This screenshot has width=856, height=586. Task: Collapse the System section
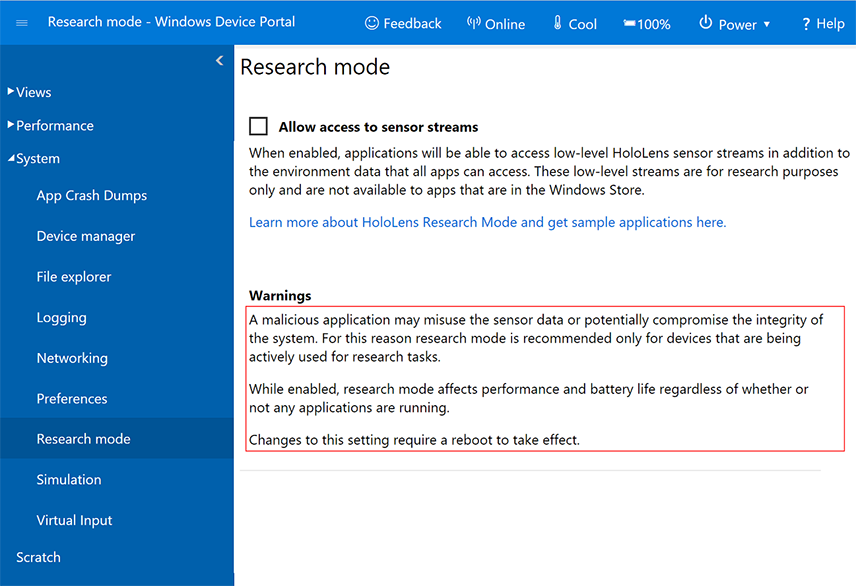(37, 158)
